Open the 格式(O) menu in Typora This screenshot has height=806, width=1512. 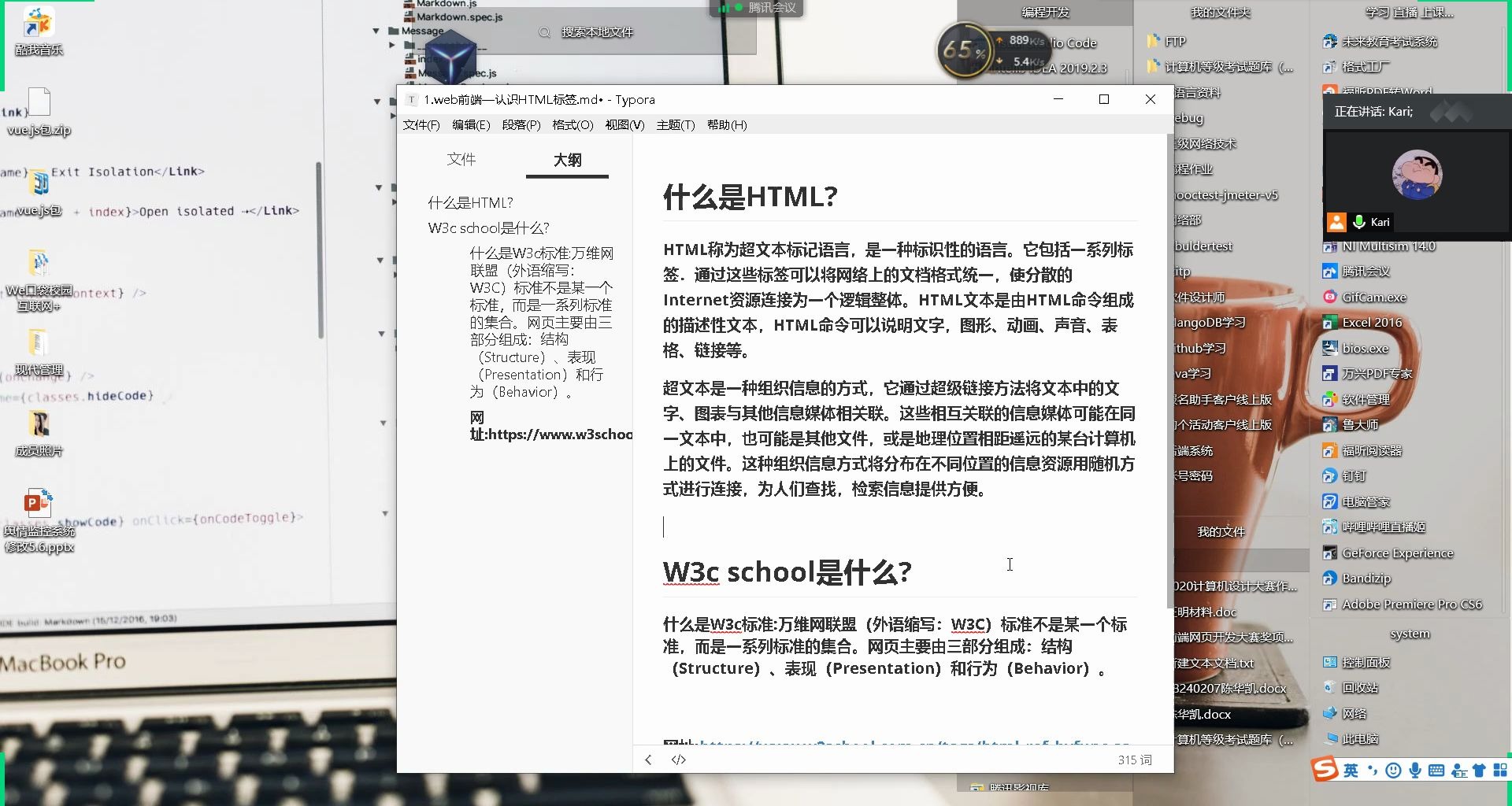coord(573,125)
